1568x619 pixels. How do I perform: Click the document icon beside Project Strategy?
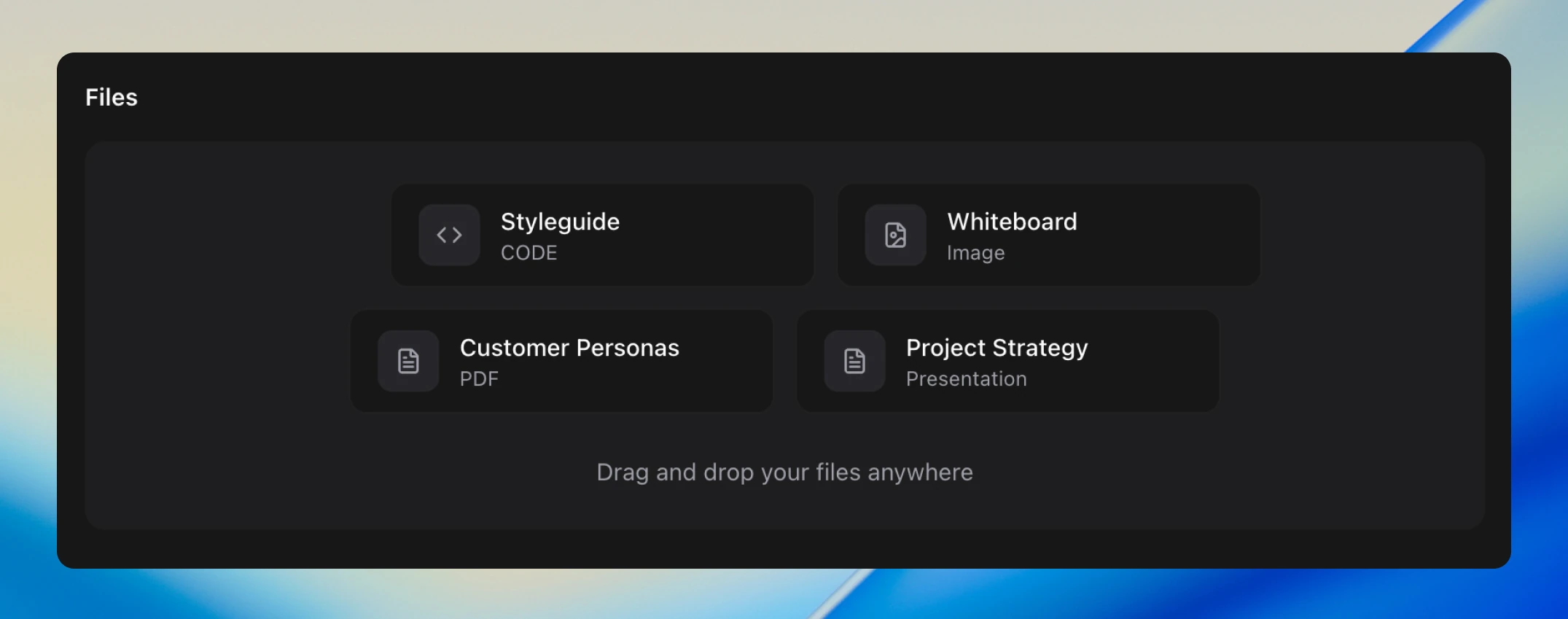coord(854,361)
